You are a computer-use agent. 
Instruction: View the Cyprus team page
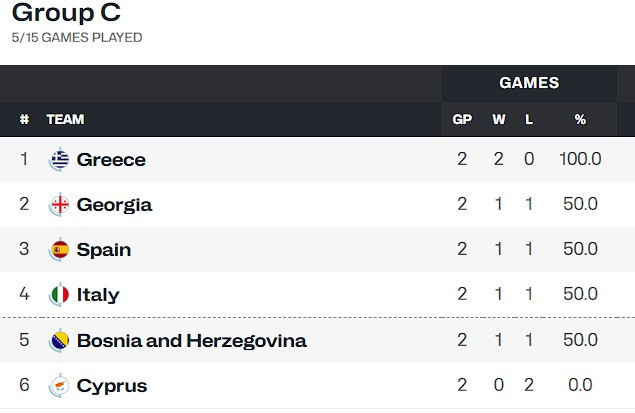click(112, 386)
